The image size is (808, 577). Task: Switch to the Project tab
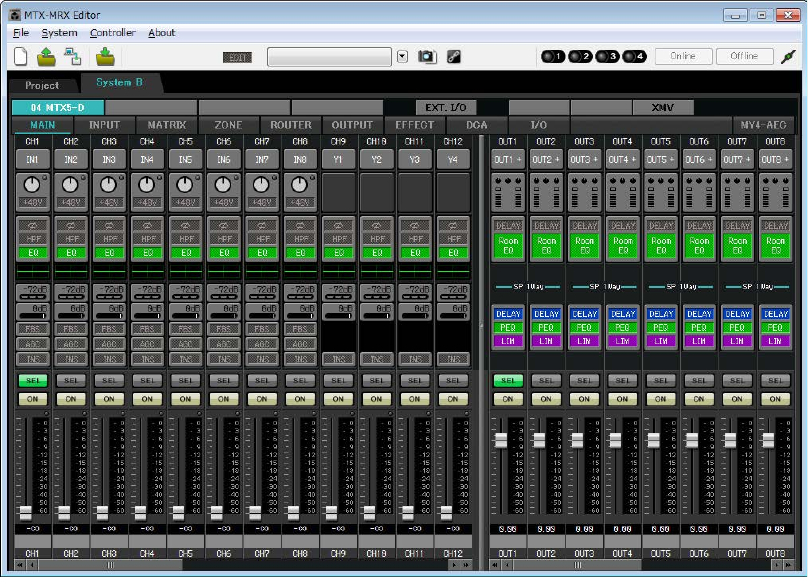pos(42,86)
